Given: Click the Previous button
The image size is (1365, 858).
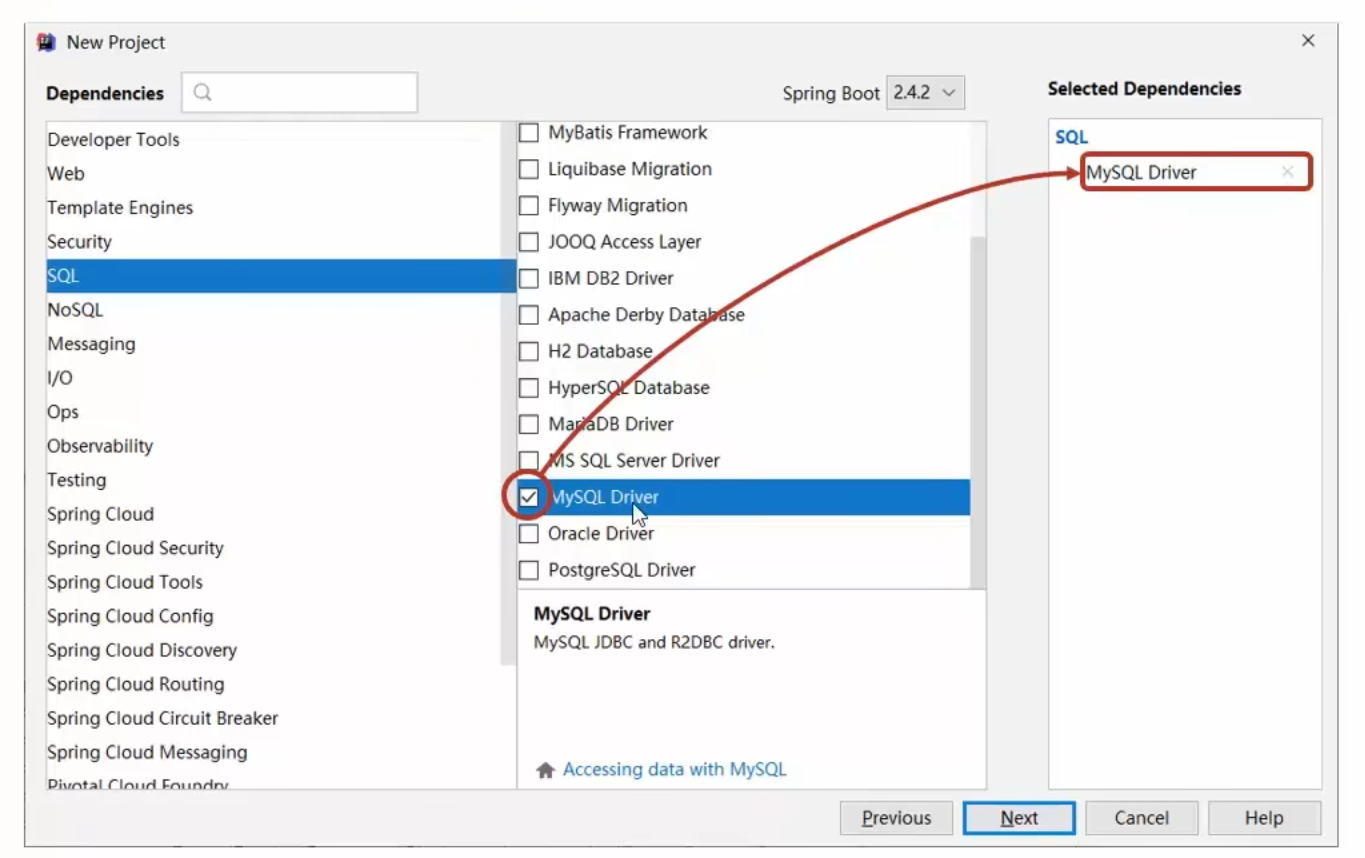Looking at the screenshot, I should (x=896, y=818).
